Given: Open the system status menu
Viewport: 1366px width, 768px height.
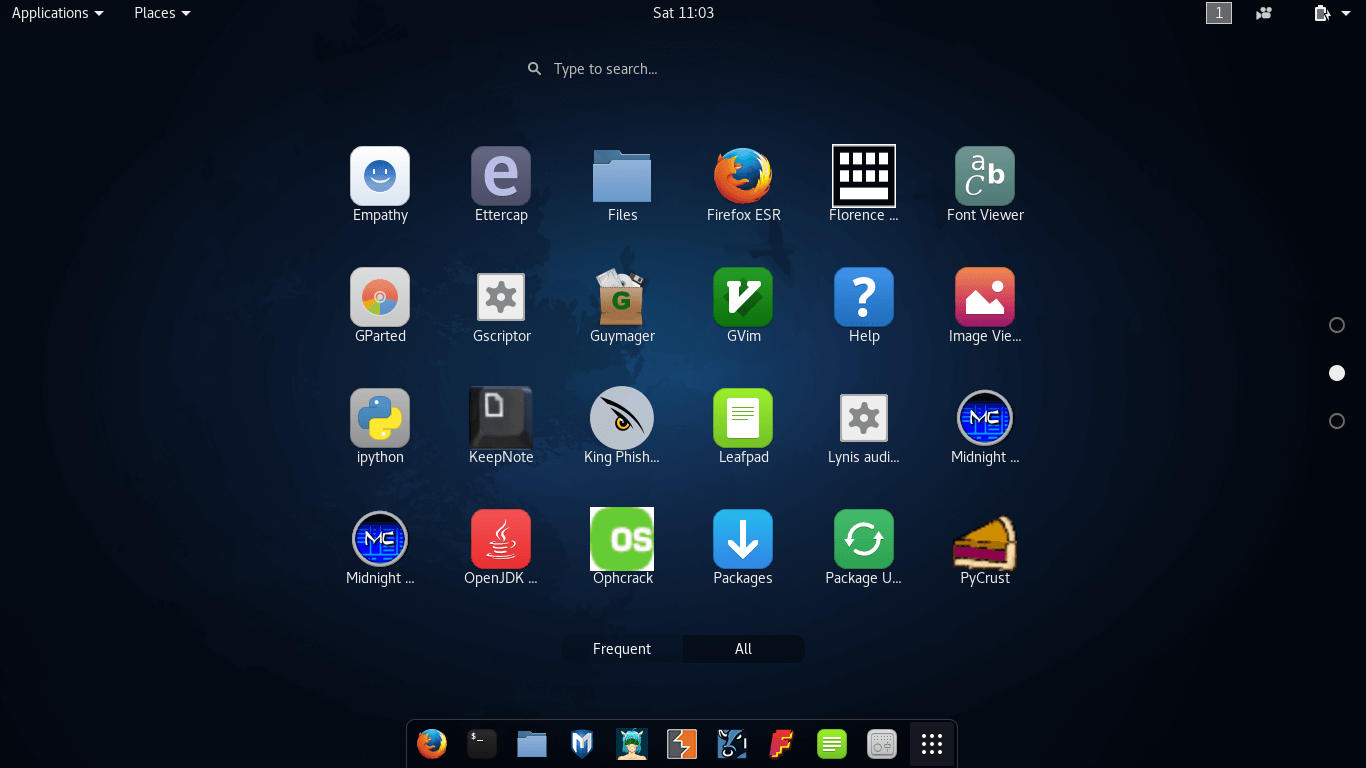Looking at the screenshot, I should [1332, 13].
